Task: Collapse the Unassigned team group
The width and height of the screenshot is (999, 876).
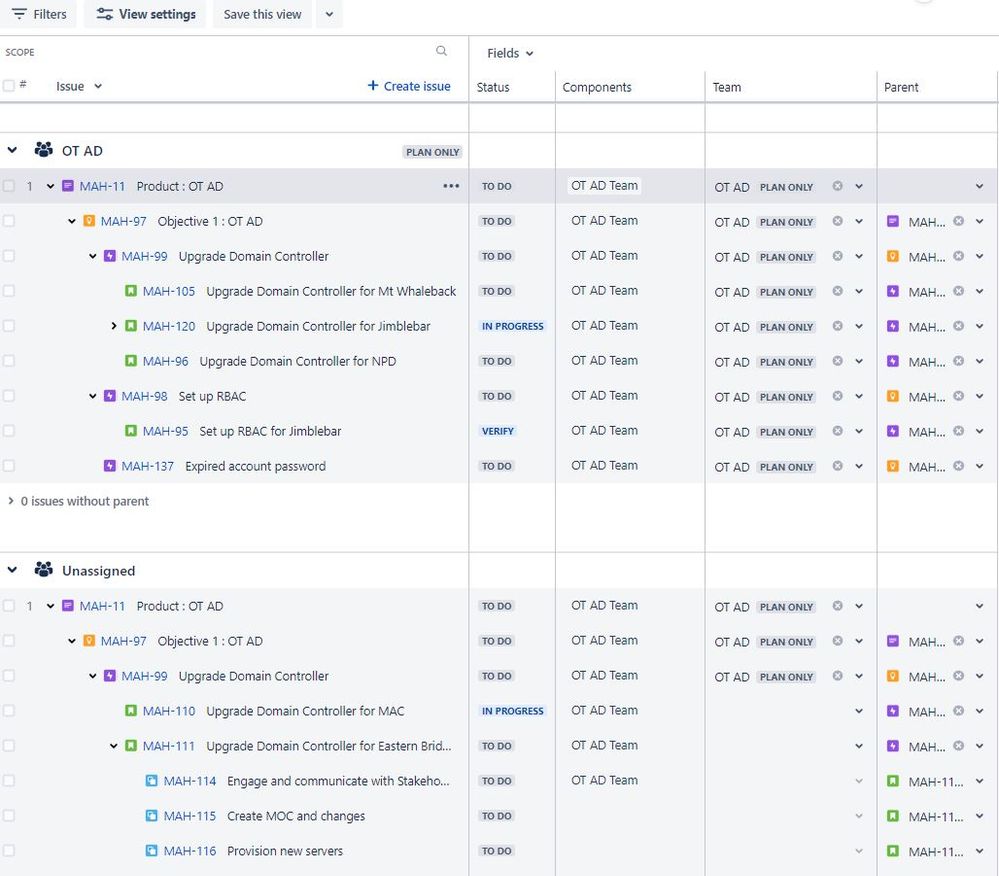Action: [12, 570]
